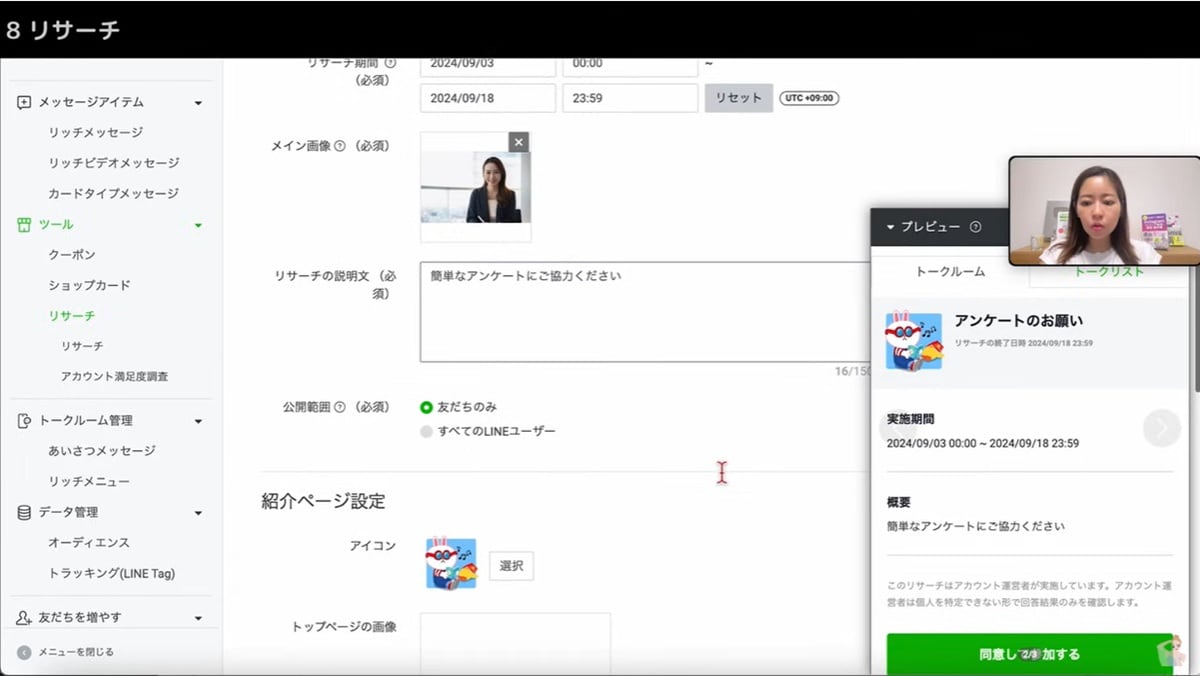This screenshot has width=1200, height=676.
Task: Switch to トークルーム preview tab
Action: 950,271
